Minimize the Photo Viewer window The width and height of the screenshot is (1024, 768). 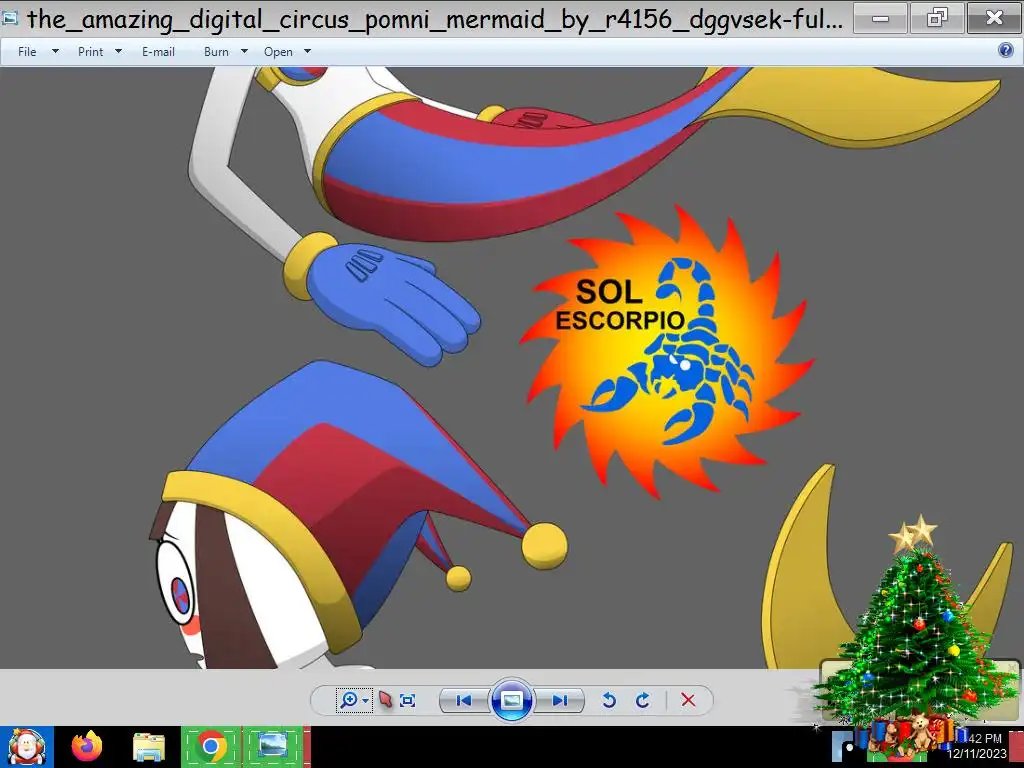pyautogui.click(x=880, y=18)
